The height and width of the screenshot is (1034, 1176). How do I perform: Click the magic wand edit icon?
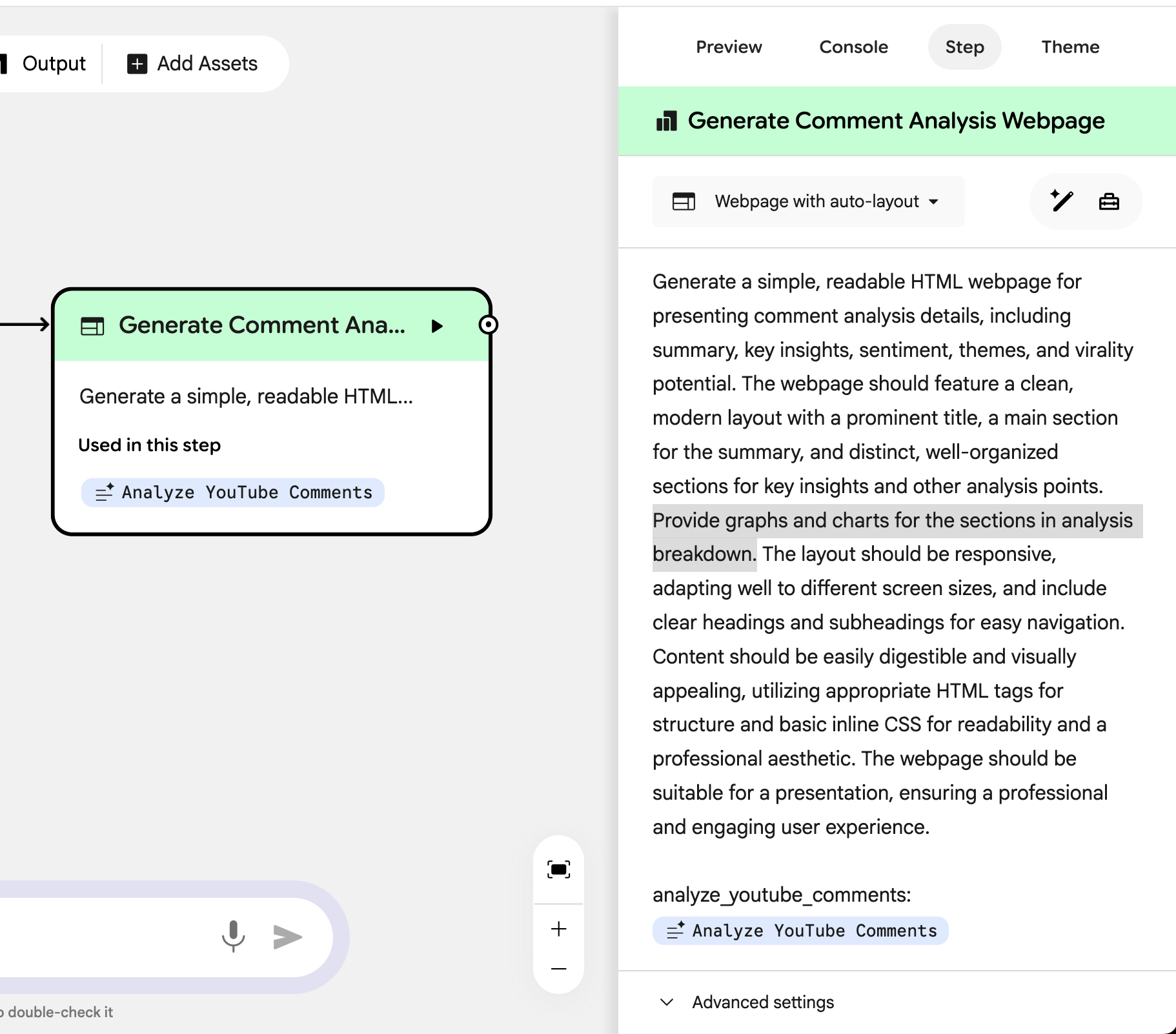click(1062, 201)
